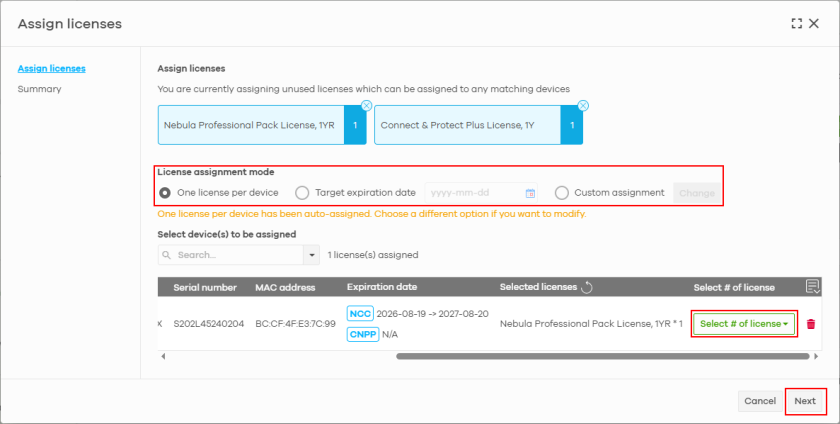Go to Summary step in sidebar
Image resolution: width=840 pixels, height=424 pixels.
coord(40,89)
